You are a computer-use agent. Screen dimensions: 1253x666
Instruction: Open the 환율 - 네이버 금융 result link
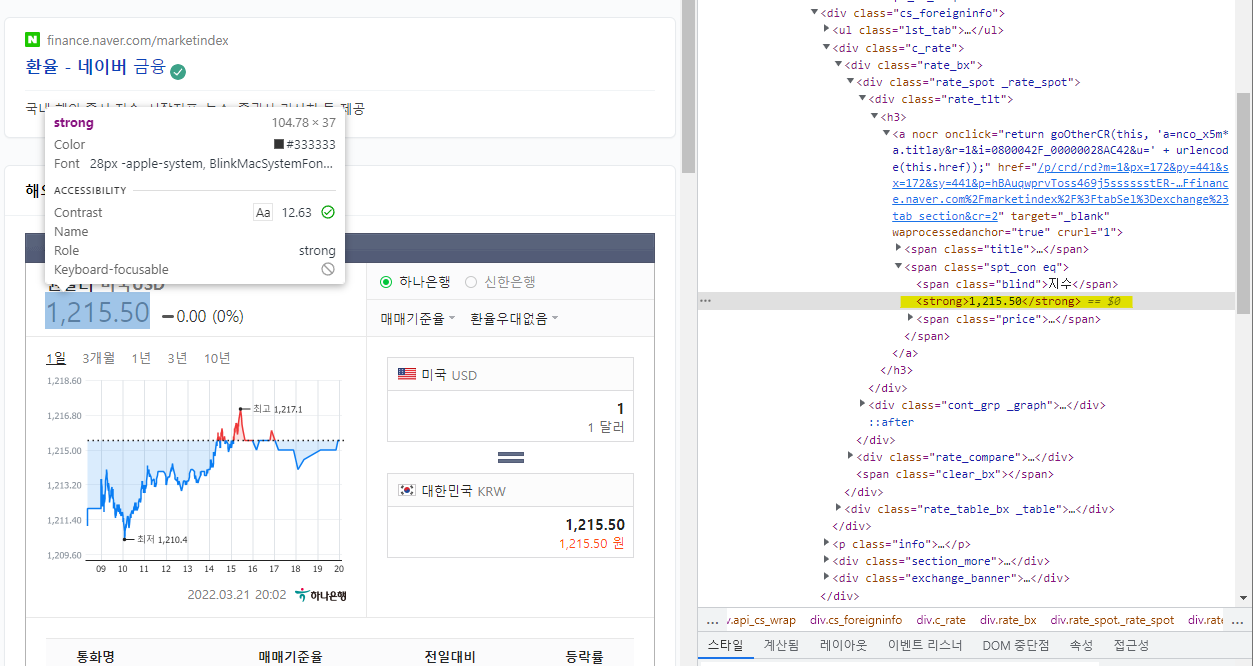(x=96, y=68)
